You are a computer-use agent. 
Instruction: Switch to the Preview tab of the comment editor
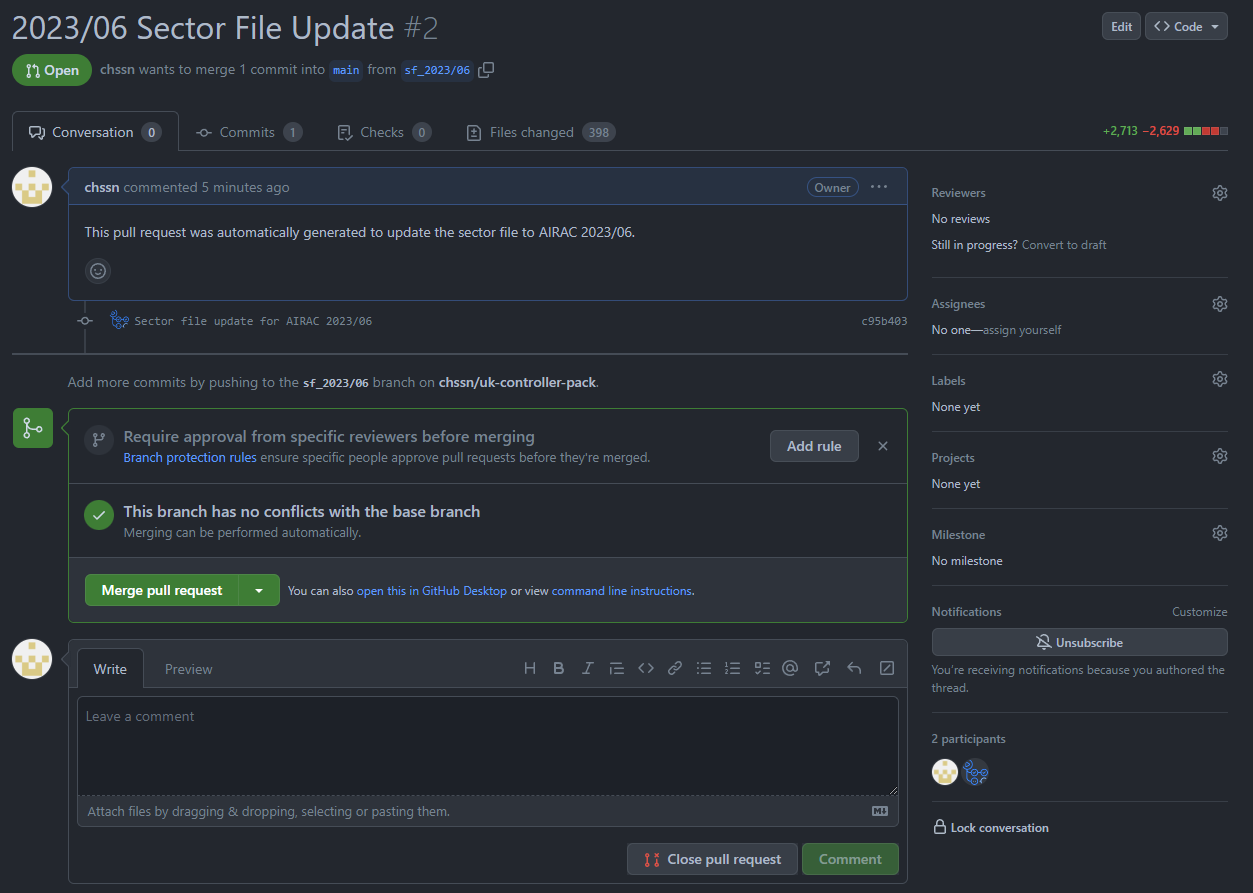tap(188, 668)
